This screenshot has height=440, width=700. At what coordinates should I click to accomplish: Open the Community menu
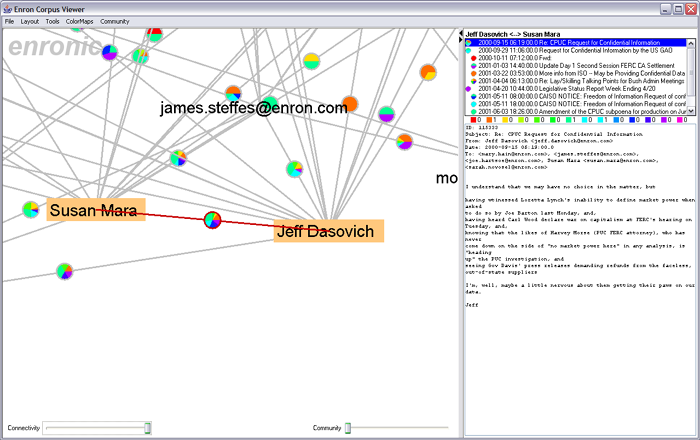coord(115,21)
